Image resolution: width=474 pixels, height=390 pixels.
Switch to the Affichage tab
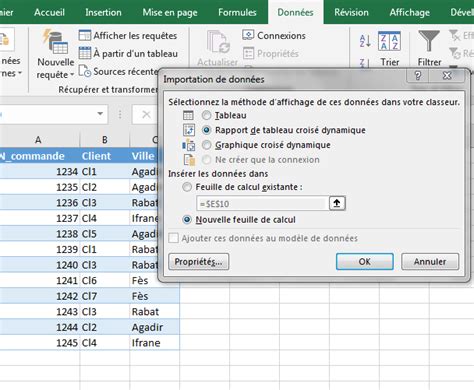coord(409,12)
